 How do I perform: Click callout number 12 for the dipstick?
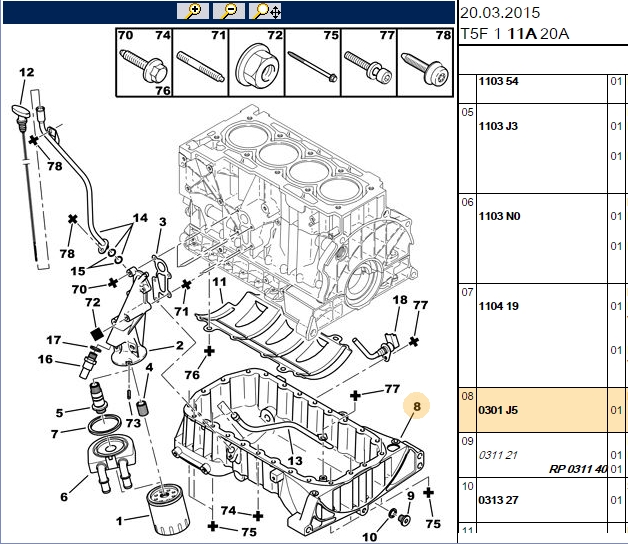[27, 73]
